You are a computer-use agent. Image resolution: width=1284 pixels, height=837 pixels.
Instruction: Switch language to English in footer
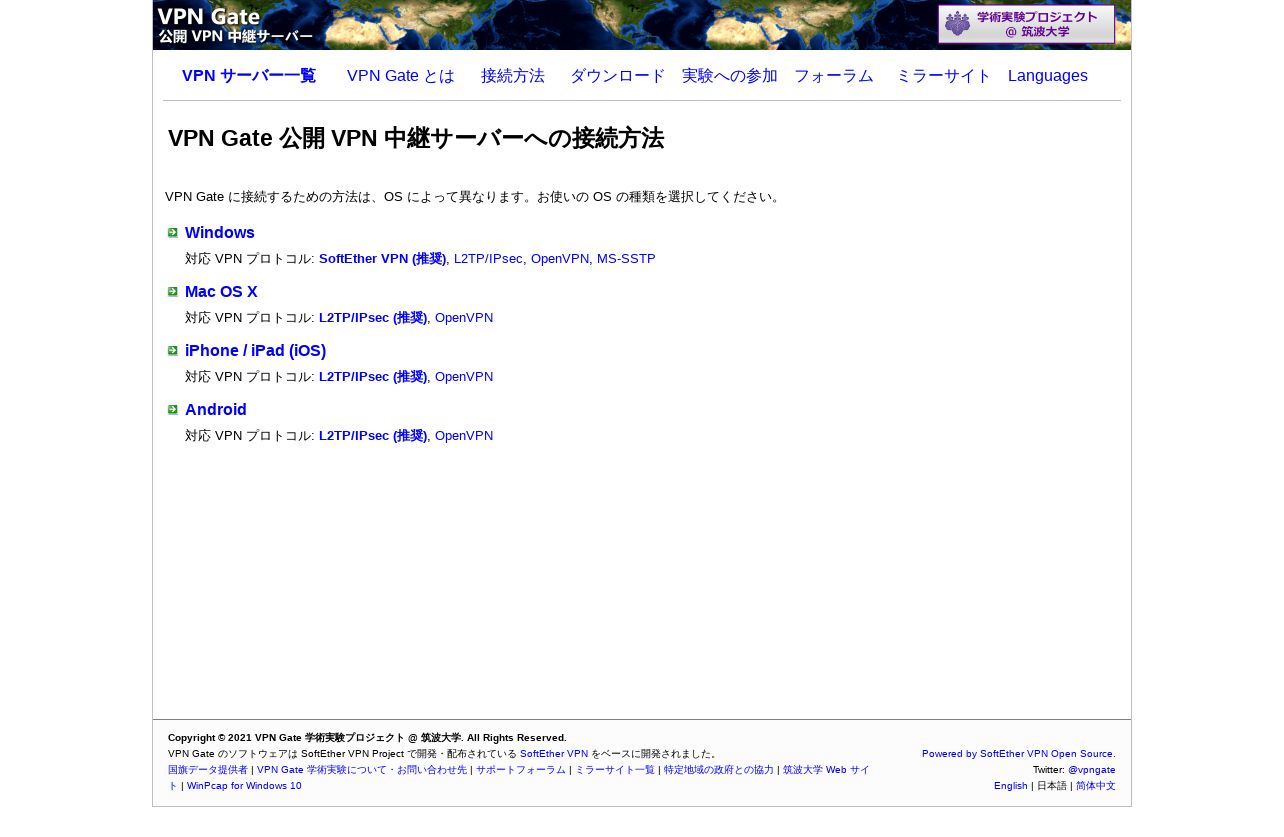pos(1011,786)
